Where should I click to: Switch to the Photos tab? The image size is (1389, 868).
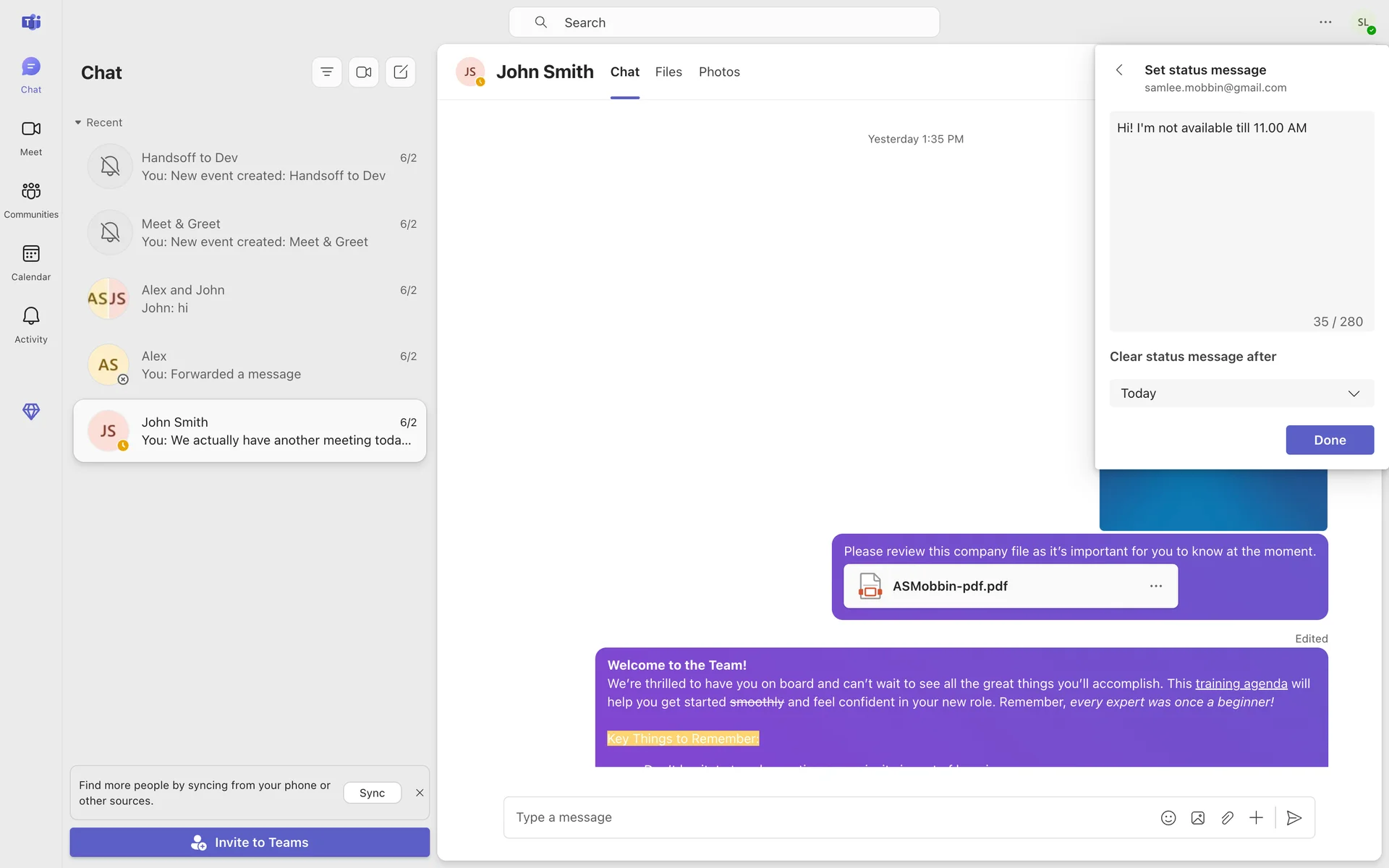(x=719, y=72)
